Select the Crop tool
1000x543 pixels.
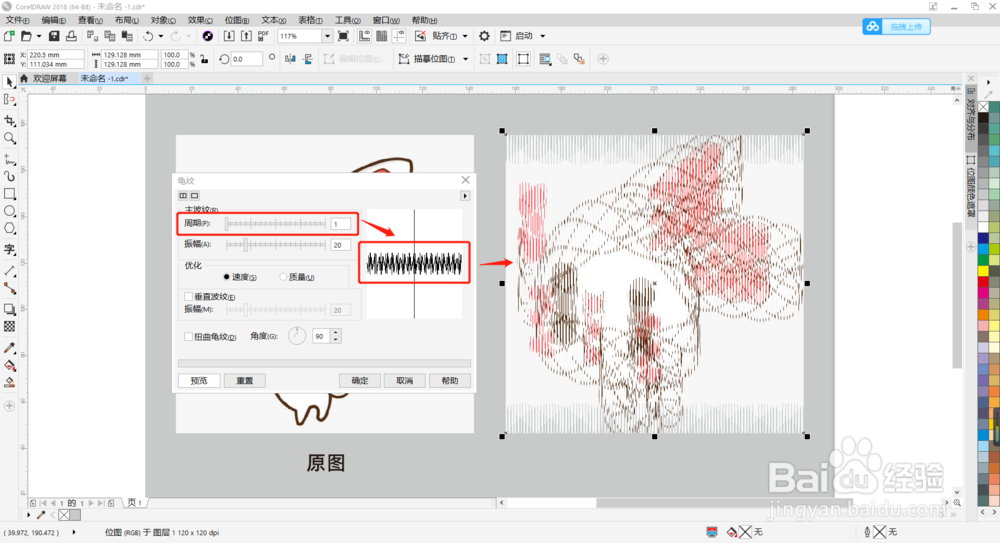pyautogui.click(x=10, y=121)
